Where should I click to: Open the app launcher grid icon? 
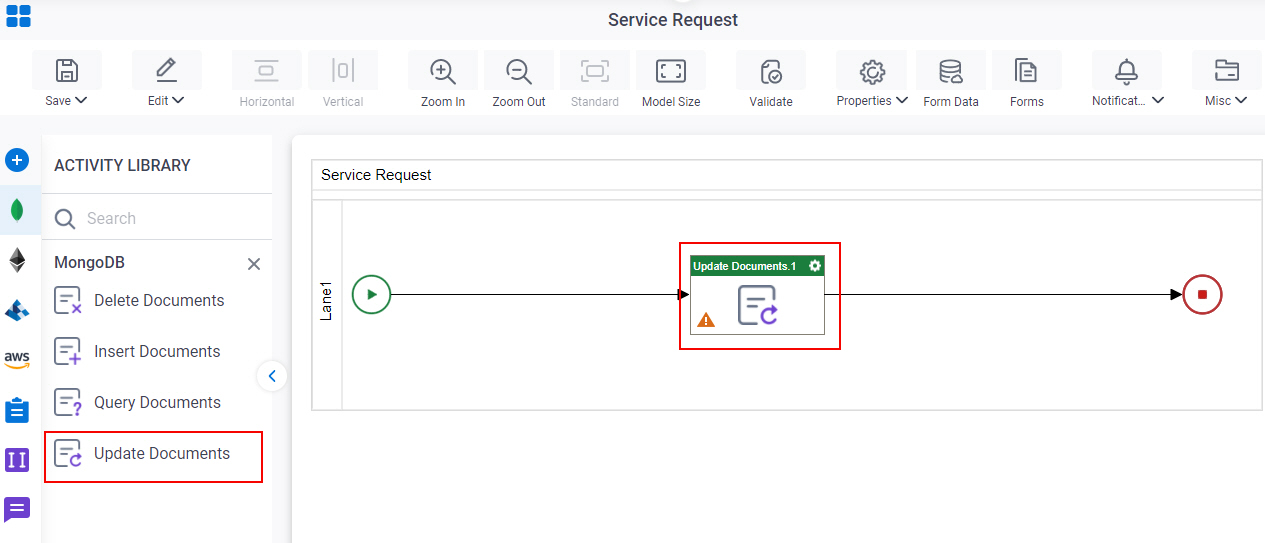tap(18, 16)
